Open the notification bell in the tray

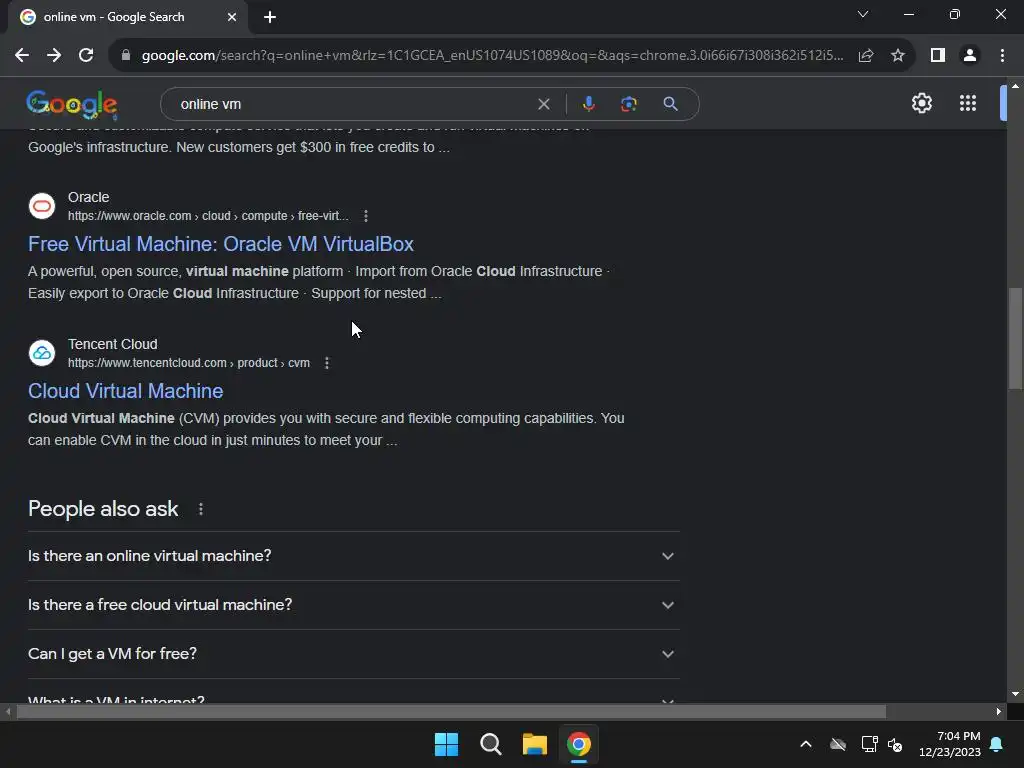(997, 744)
